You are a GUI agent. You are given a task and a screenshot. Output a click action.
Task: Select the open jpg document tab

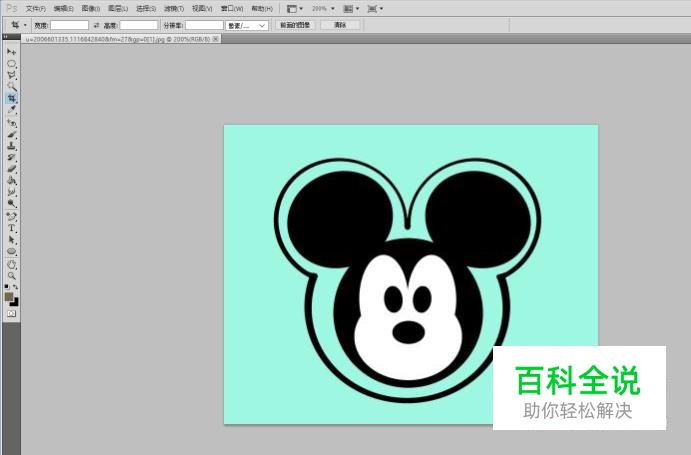[x=118, y=39]
